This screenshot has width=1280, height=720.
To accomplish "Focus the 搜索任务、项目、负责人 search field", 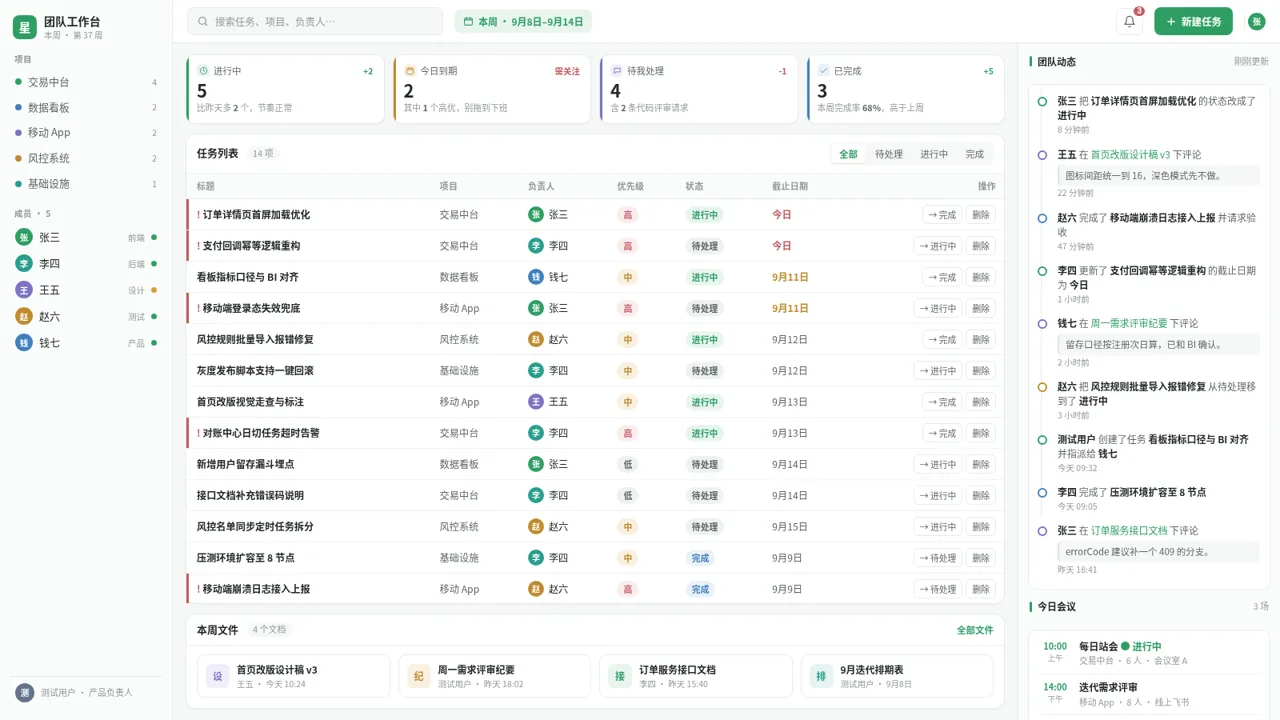I will (315, 21).
